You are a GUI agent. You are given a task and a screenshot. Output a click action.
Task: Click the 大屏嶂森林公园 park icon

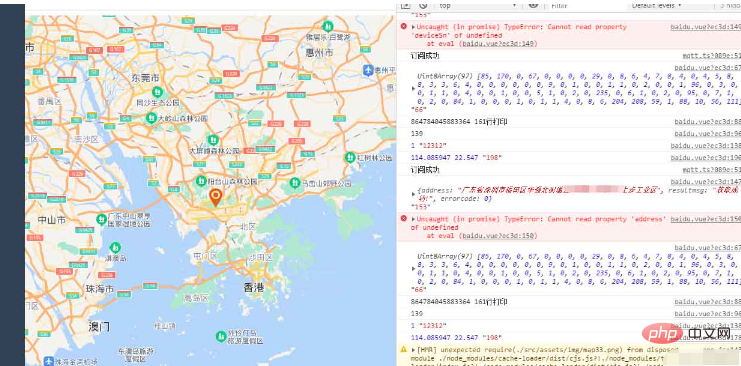point(213,139)
